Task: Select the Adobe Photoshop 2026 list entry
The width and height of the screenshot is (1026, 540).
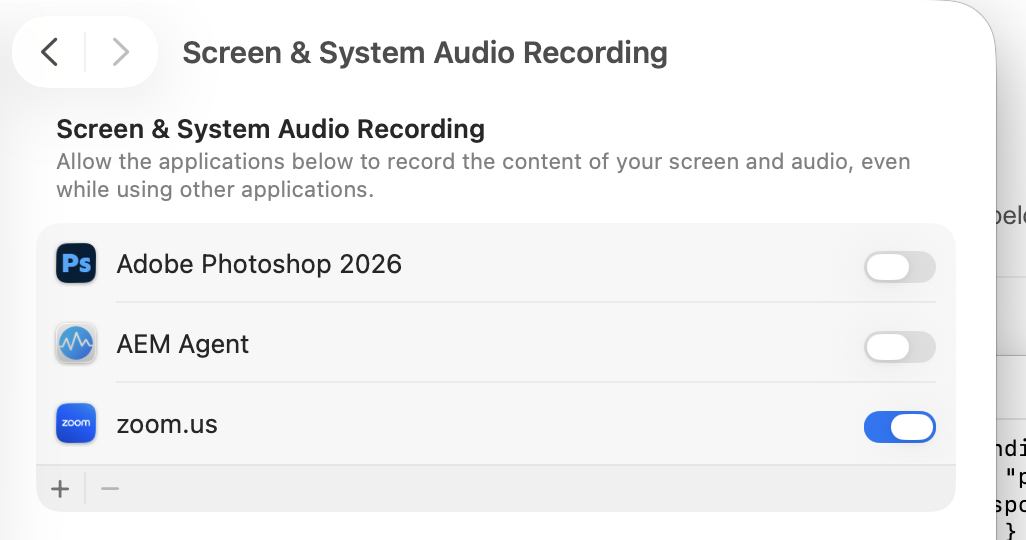Action: coord(496,264)
